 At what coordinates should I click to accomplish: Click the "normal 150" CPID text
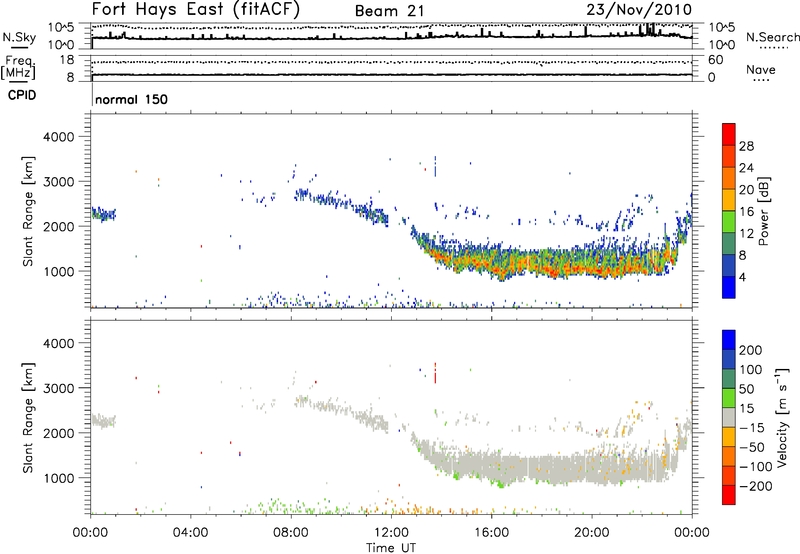click(132, 99)
